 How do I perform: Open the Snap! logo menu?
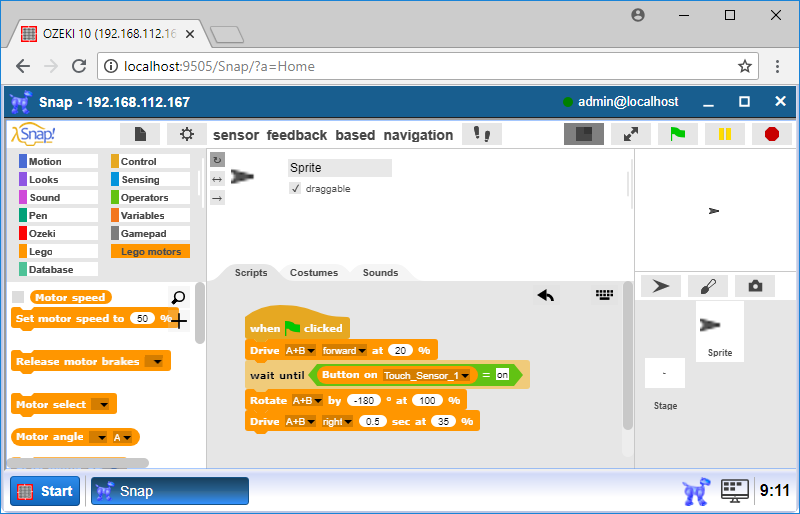(34, 134)
